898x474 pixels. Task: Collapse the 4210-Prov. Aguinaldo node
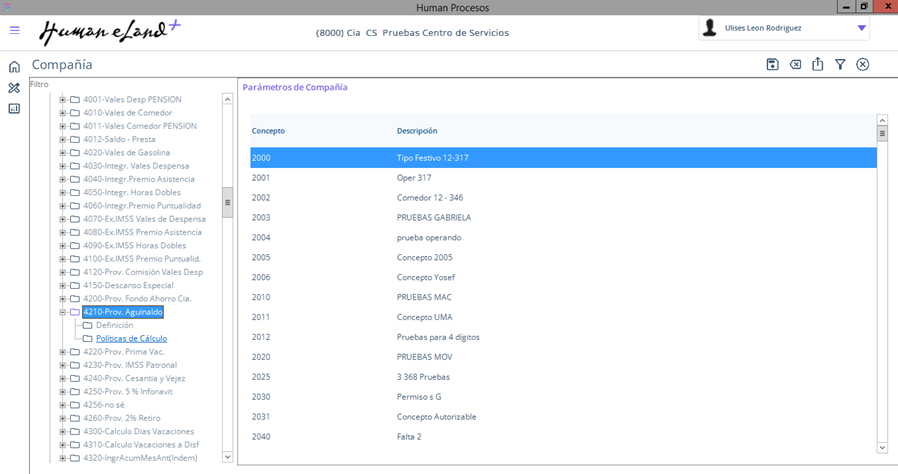63,312
